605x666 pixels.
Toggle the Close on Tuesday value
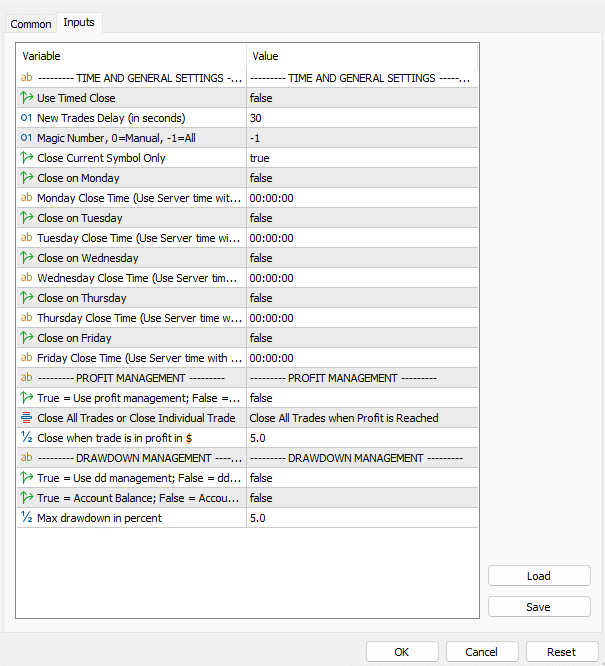coord(362,218)
